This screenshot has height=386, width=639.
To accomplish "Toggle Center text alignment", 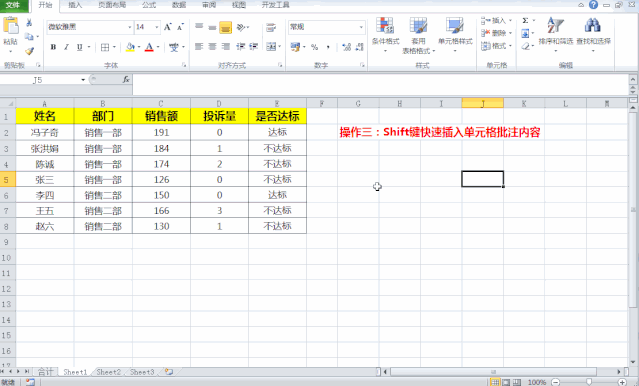I will (212, 47).
